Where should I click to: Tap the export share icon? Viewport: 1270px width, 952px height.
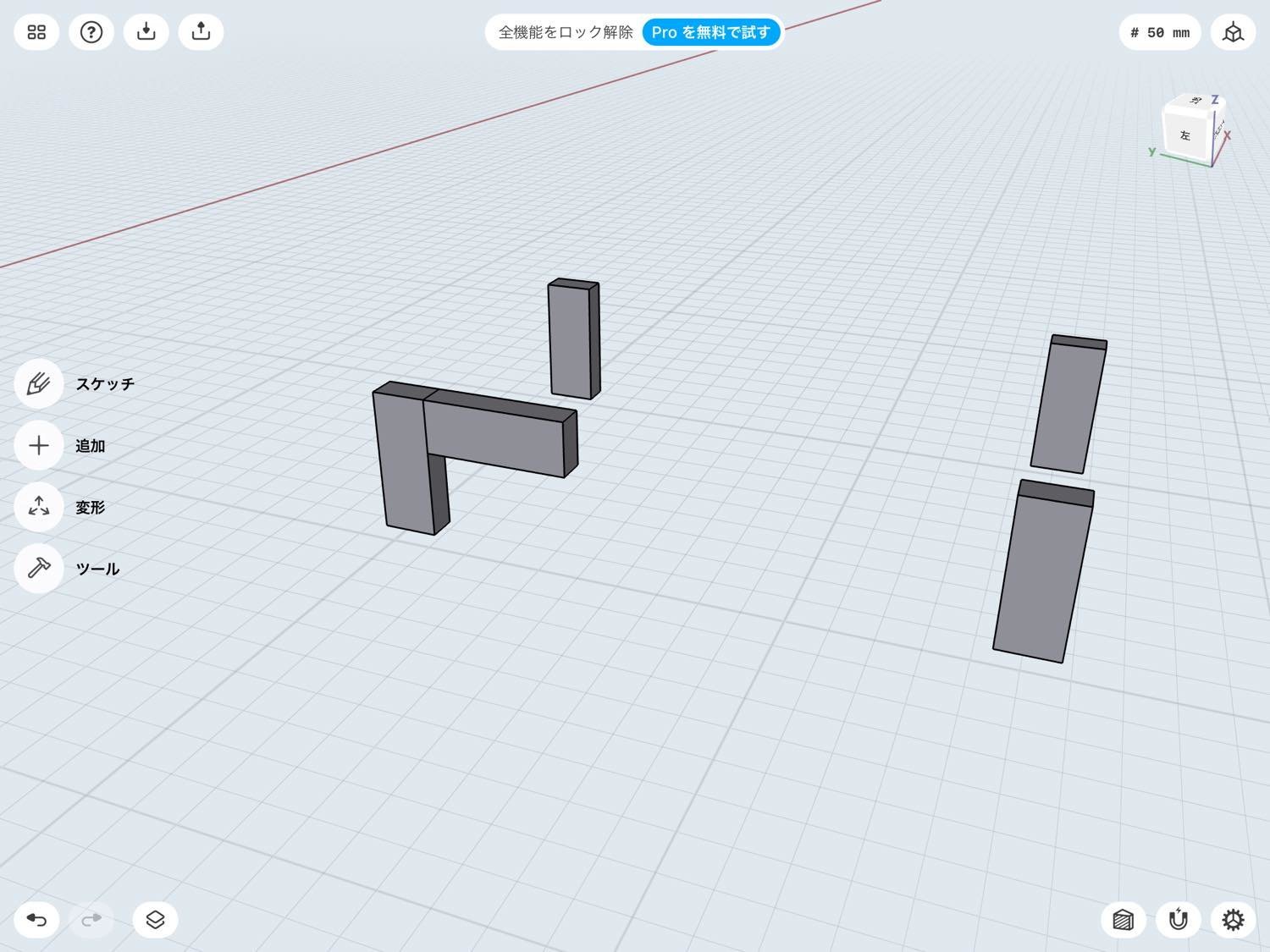point(202,32)
